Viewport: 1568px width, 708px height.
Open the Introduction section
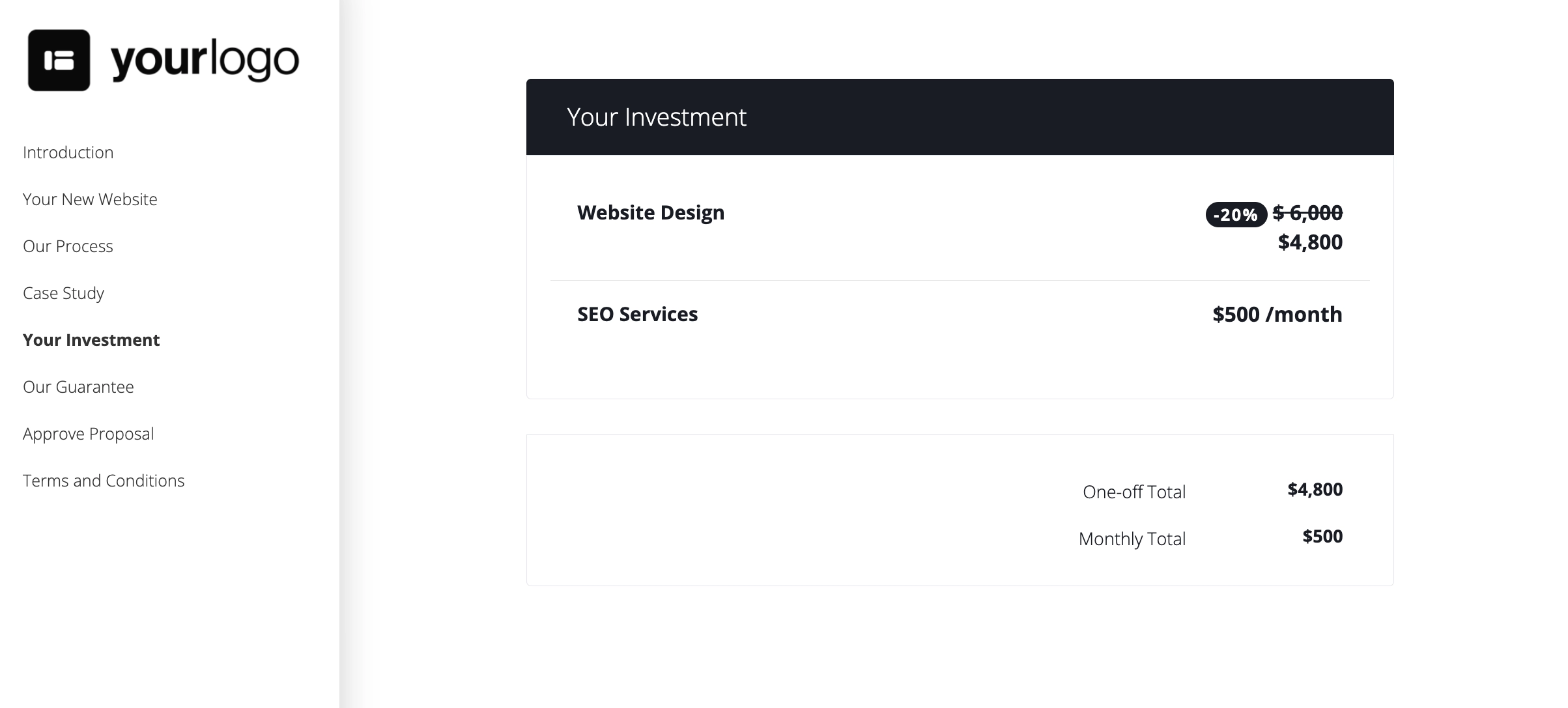[68, 152]
